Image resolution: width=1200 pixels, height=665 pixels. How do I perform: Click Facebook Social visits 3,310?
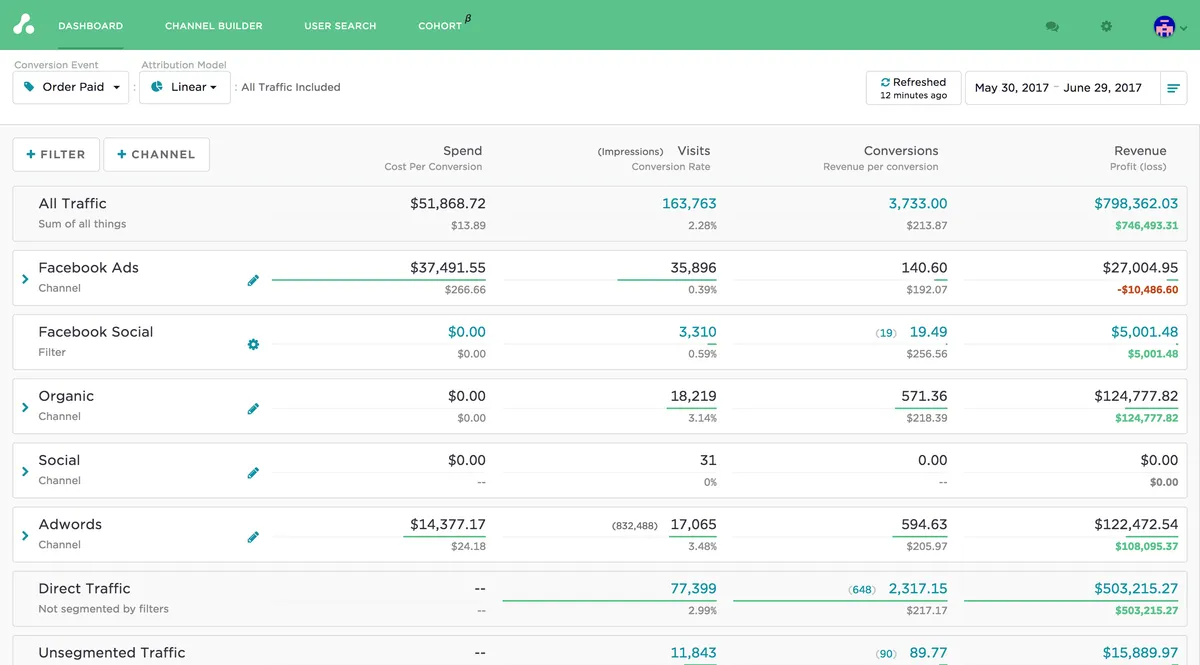coord(697,332)
